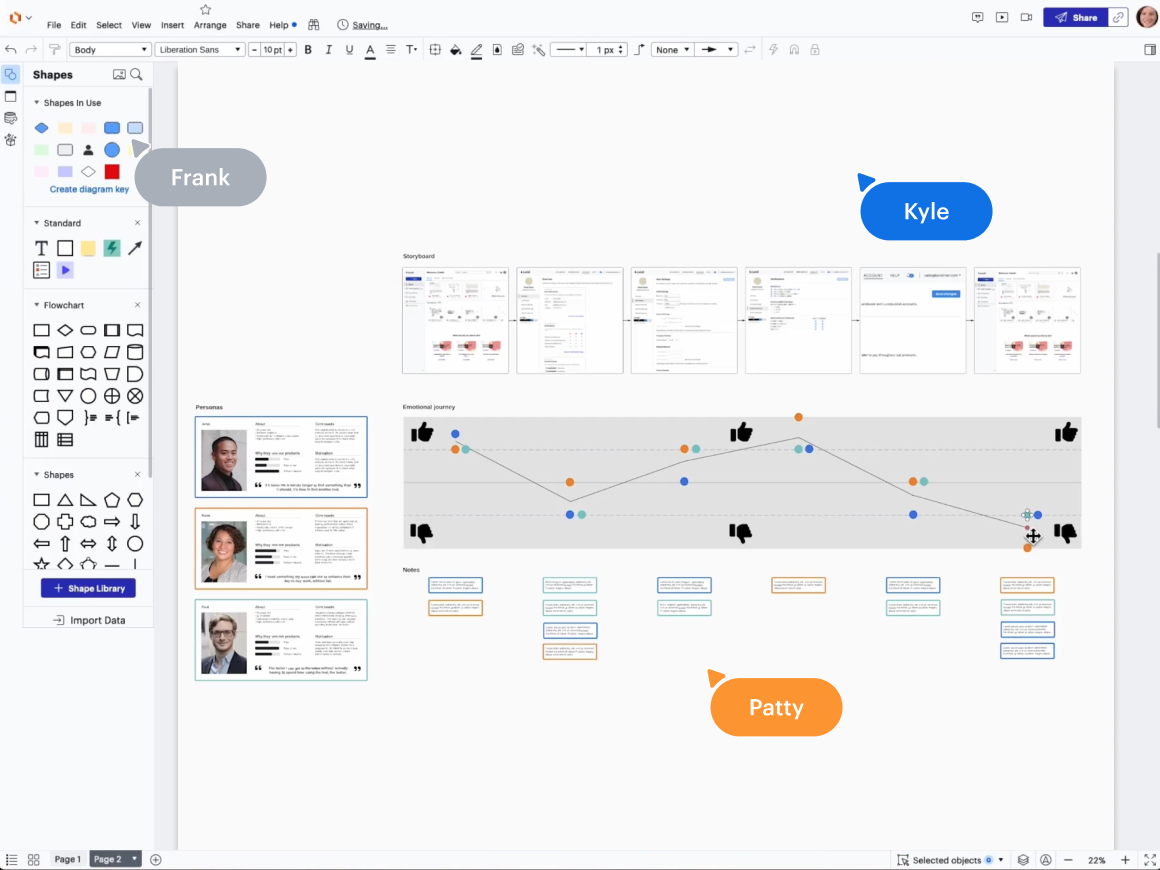This screenshot has width=1160, height=870.
Task: Open the layers icon in status bar
Action: click(x=1023, y=860)
